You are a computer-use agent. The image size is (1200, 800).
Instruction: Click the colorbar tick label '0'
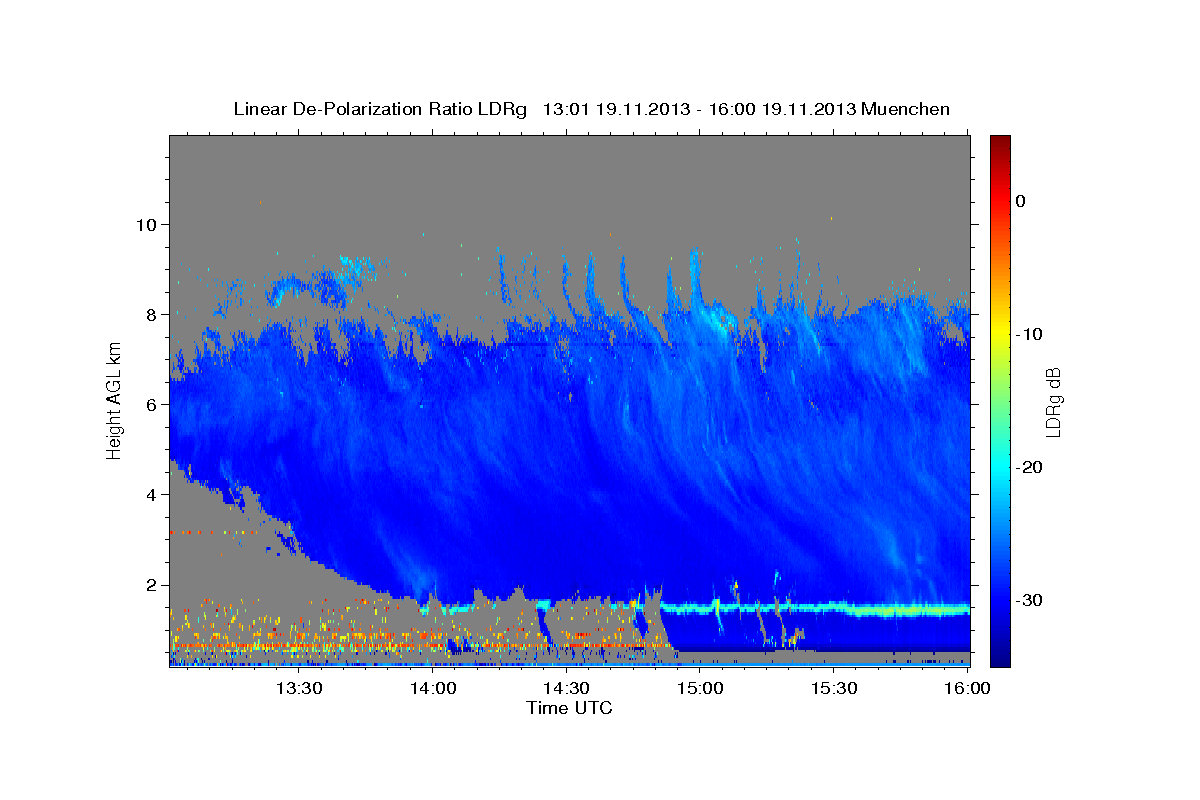(x=1020, y=201)
